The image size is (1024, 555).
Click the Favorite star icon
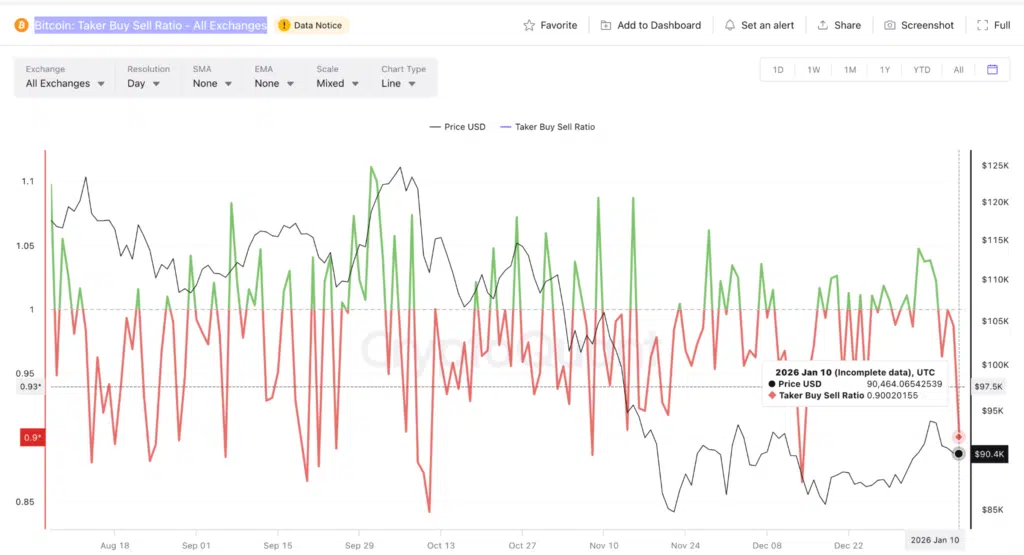pyautogui.click(x=529, y=25)
